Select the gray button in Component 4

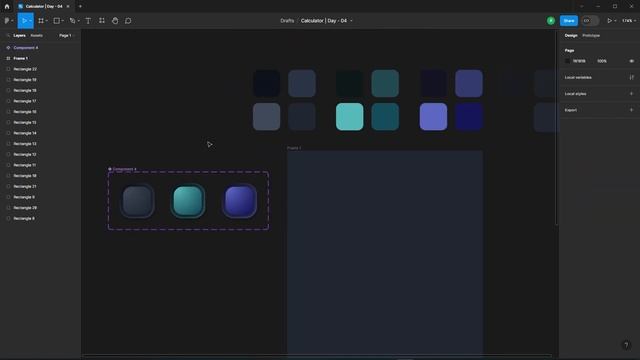coord(138,201)
